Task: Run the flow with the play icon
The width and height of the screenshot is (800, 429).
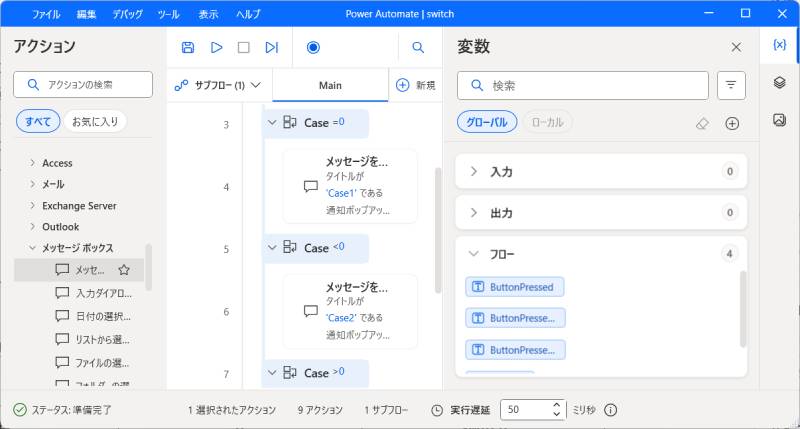Action: tap(216, 47)
